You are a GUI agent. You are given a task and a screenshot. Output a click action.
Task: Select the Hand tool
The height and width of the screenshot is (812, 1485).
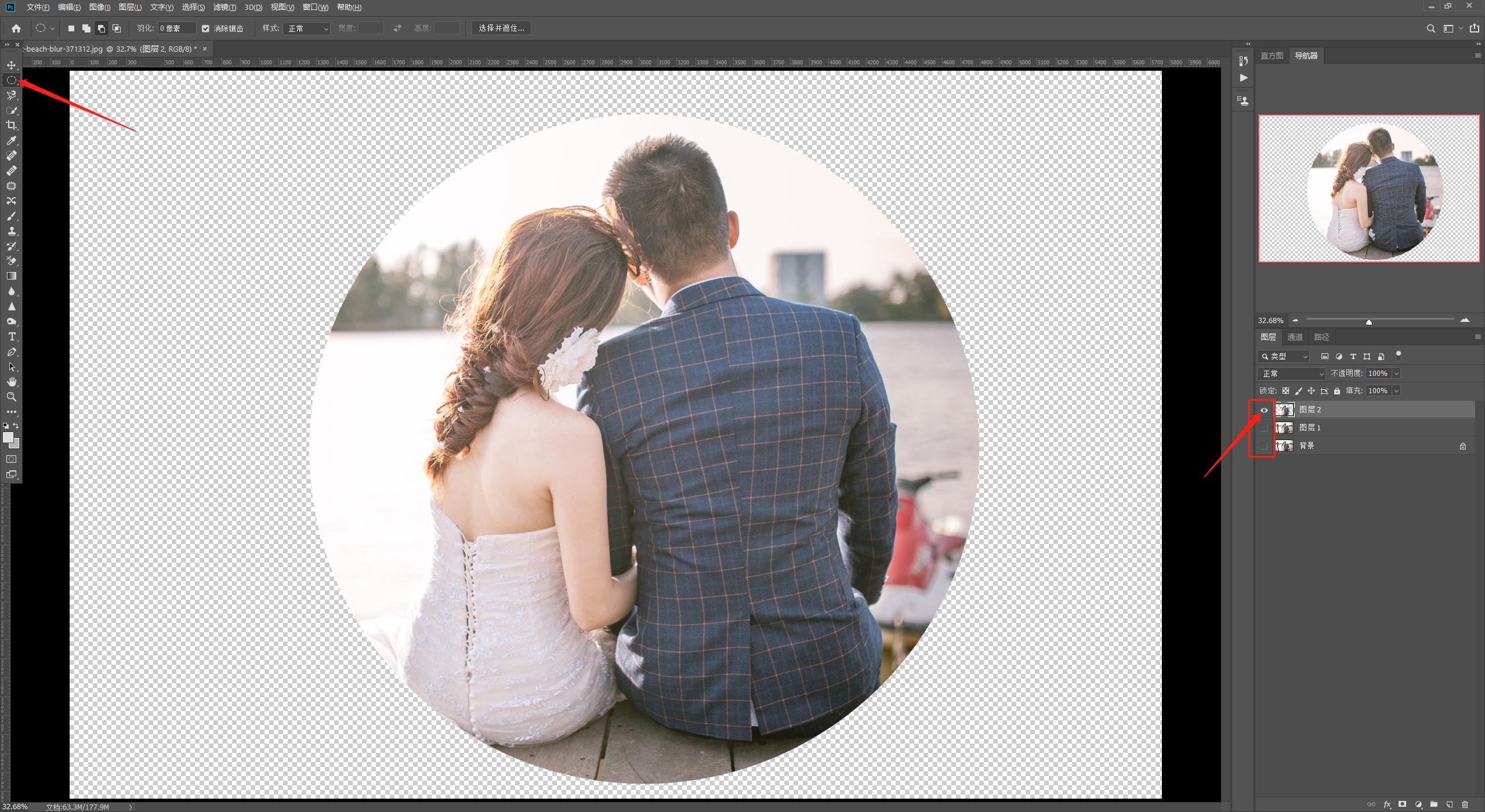(12, 382)
